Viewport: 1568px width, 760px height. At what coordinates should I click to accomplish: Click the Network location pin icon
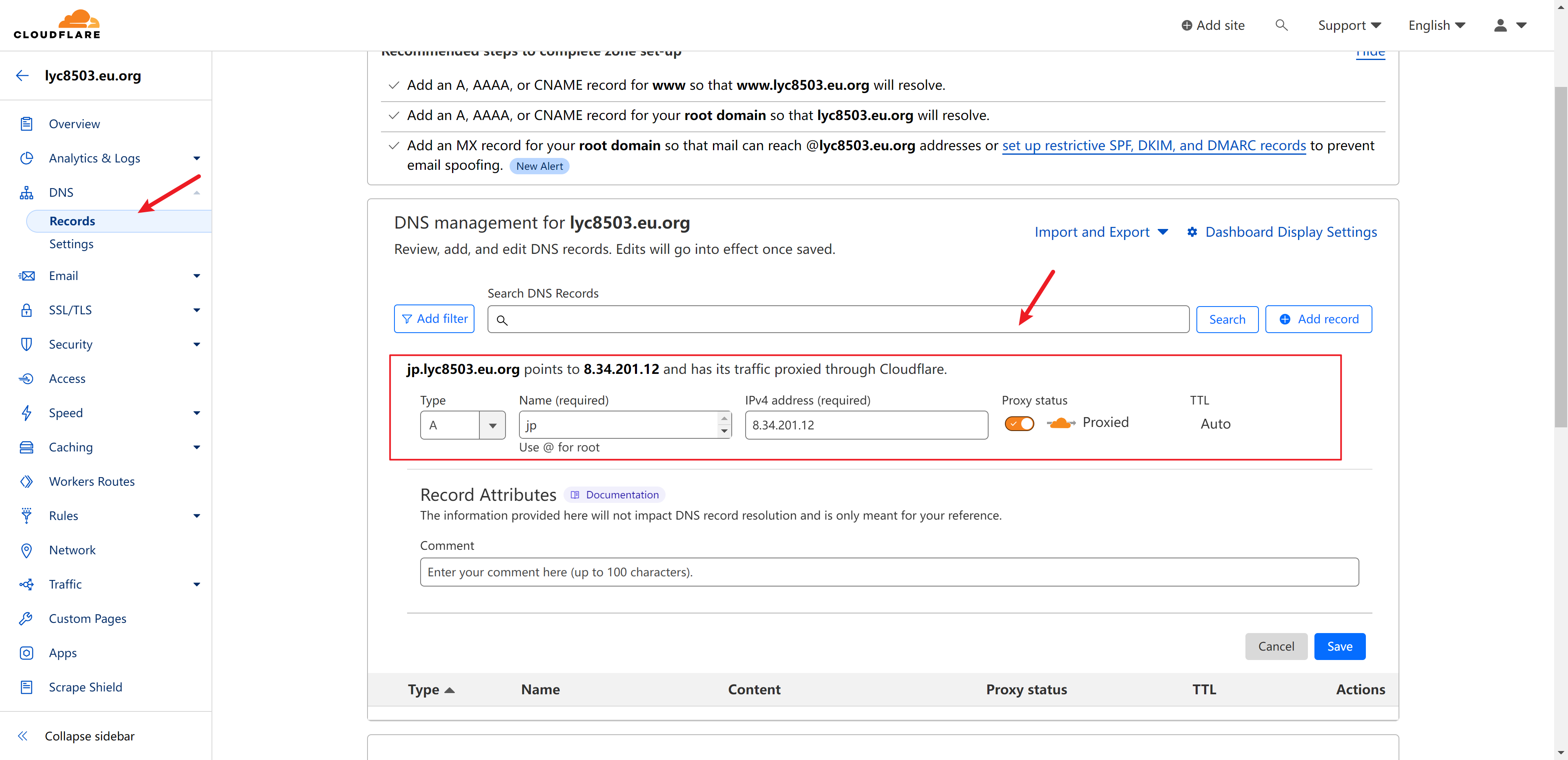coord(26,550)
